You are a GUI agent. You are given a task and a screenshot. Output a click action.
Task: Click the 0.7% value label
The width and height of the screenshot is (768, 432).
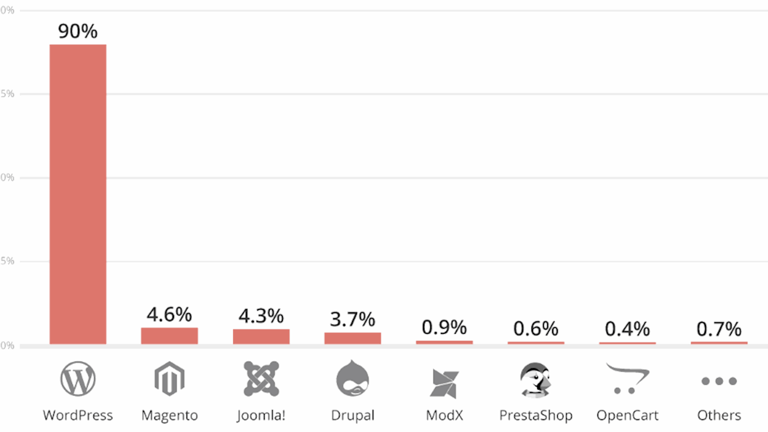click(x=719, y=329)
